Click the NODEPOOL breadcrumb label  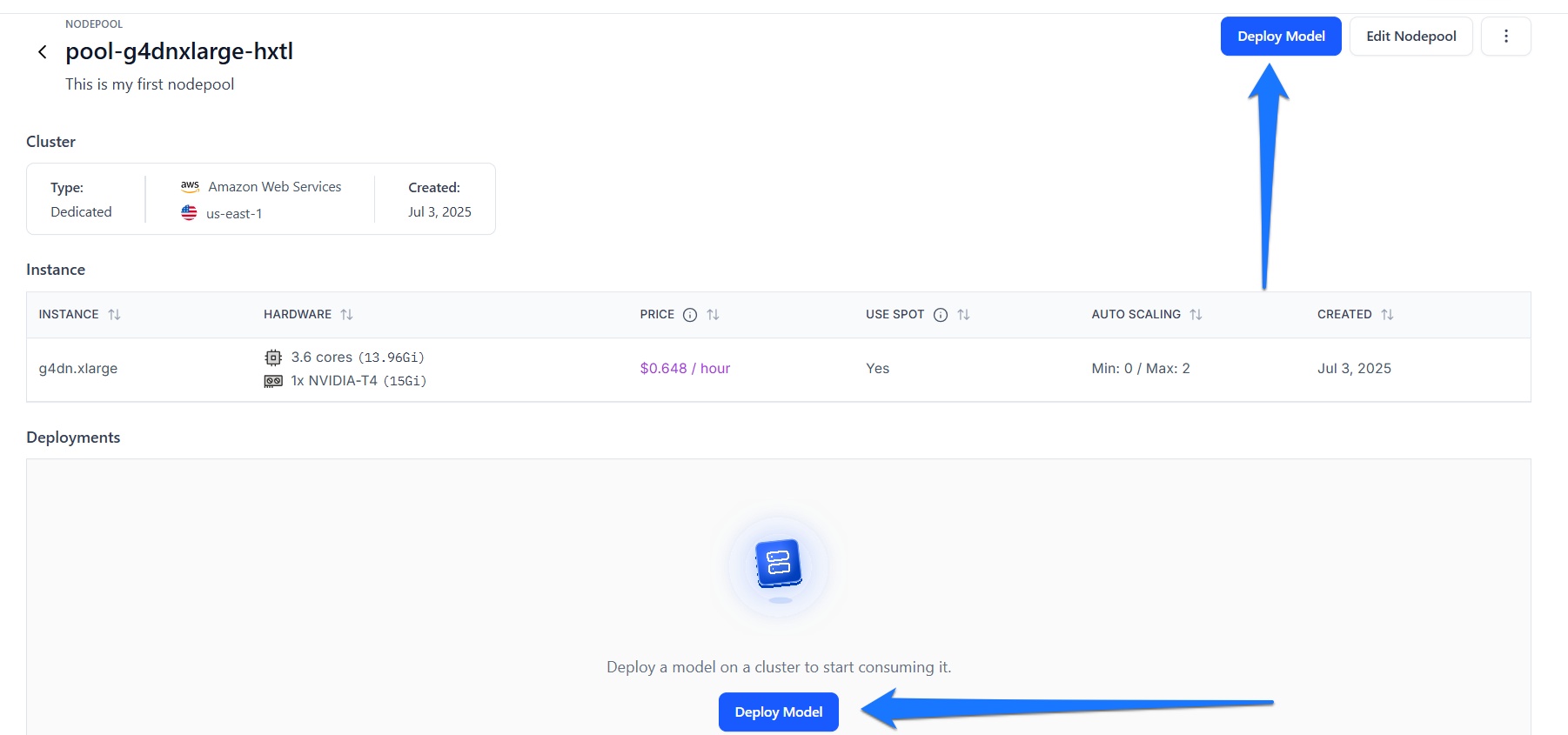tap(94, 24)
